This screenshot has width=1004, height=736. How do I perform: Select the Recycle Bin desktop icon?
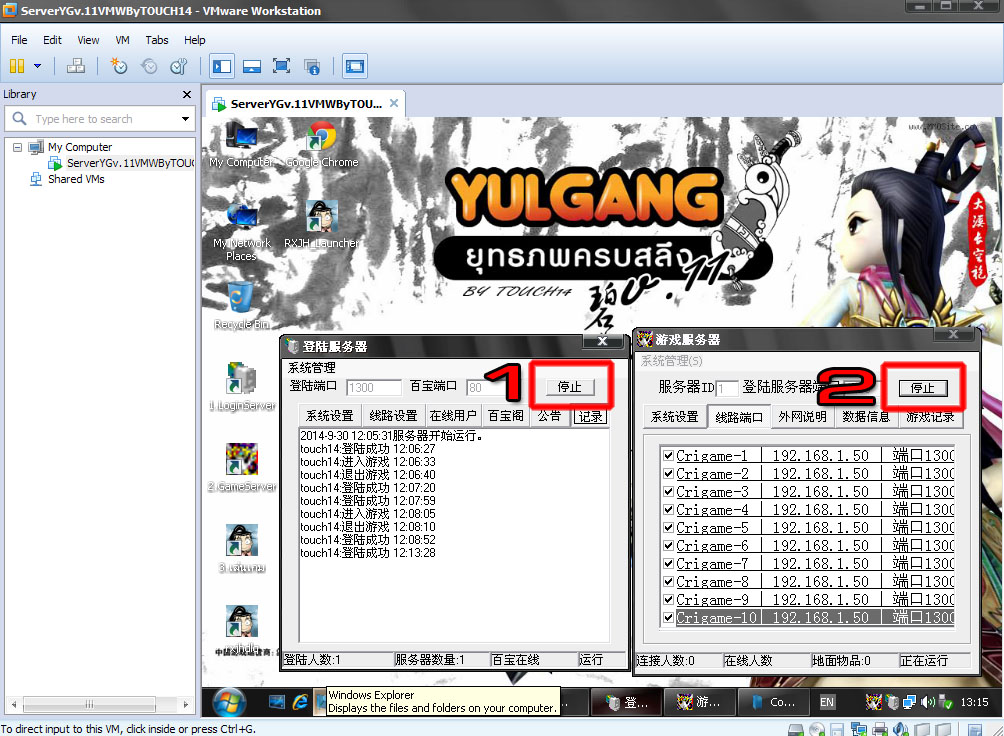[x=241, y=306]
